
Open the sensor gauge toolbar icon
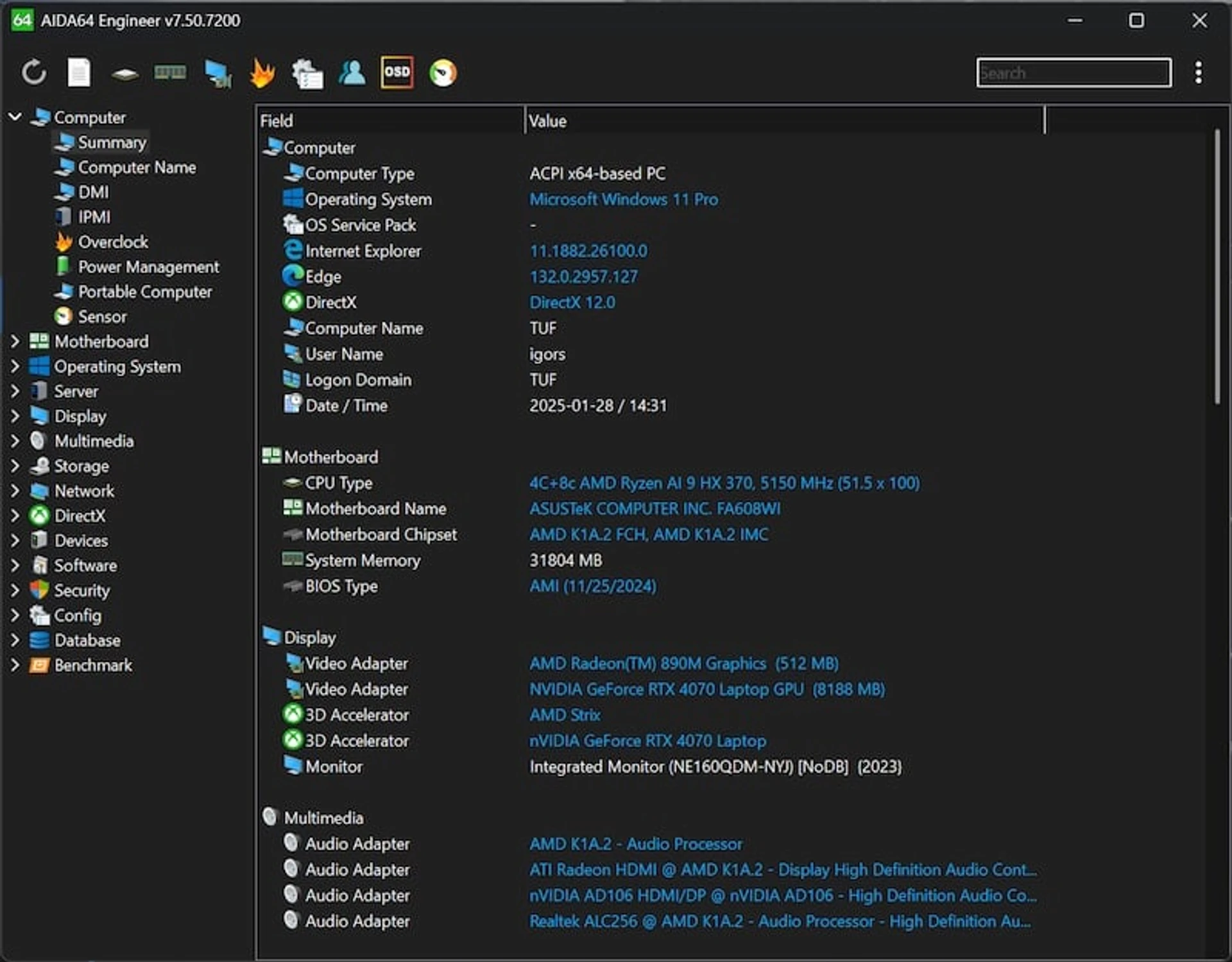tap(443, 72)
